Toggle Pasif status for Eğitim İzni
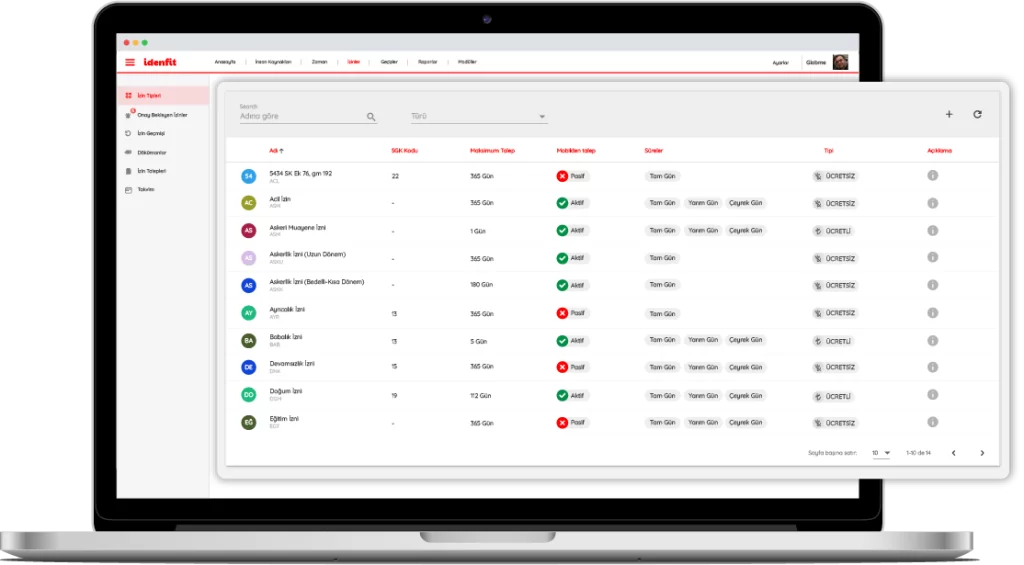The width and height of the screenshot is (1024, 565). 573,423
